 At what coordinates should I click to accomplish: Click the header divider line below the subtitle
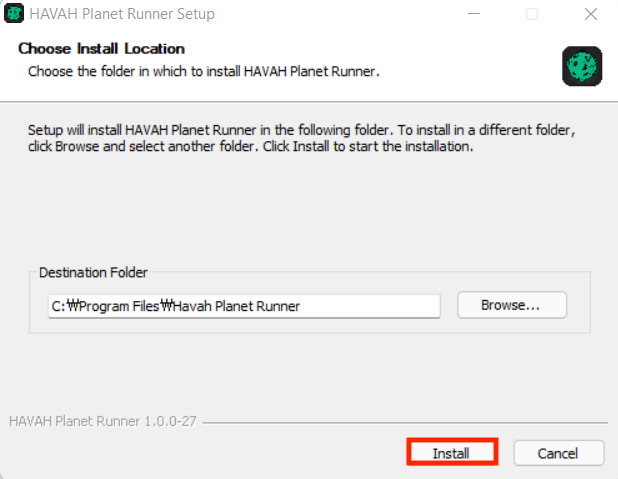pyautogui.click(x=309, y=102)
